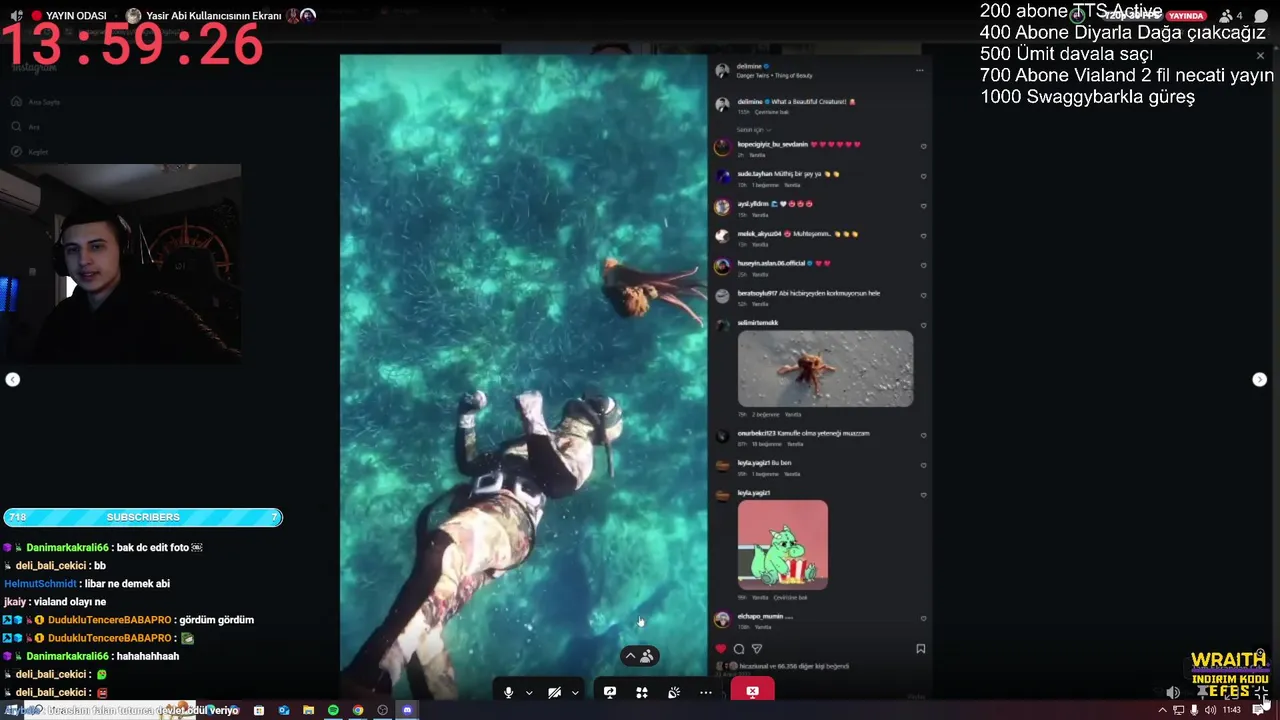1280x720 pixels.
Task: Like the Instagram post with heart icon
Action: point(721,649)
